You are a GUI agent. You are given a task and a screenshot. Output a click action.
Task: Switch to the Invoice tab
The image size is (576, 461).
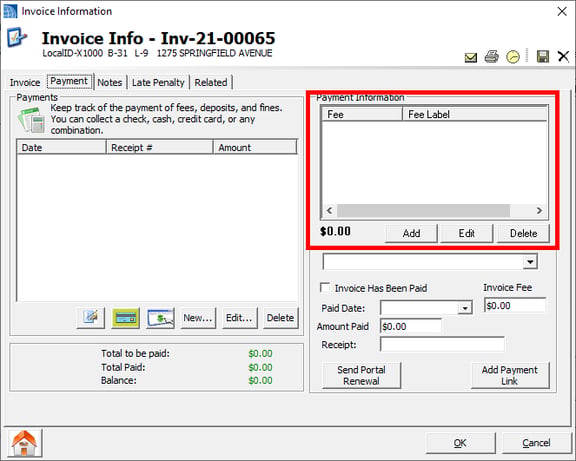[25, 82]
